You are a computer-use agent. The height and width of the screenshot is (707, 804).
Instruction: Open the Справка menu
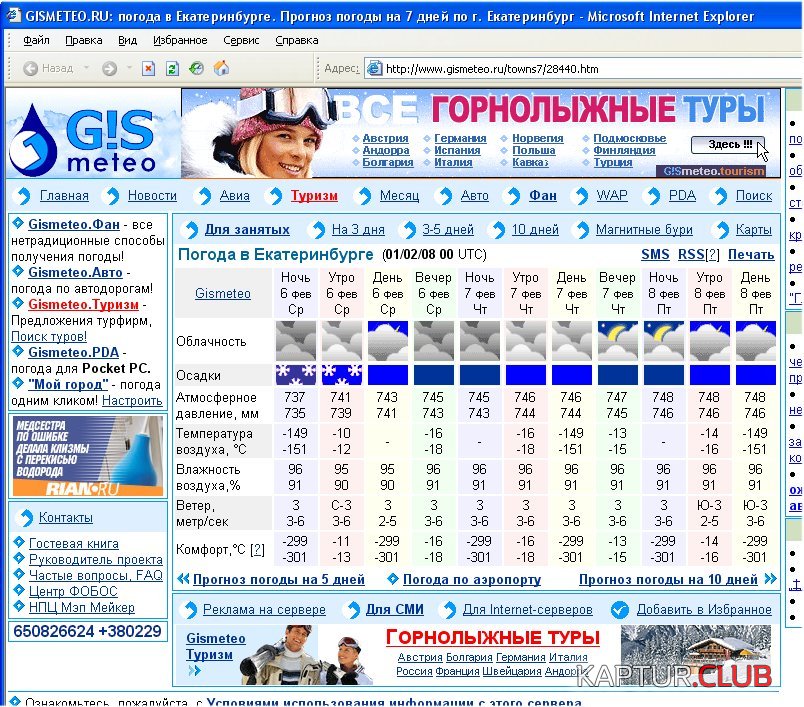[x=296, y=40]
